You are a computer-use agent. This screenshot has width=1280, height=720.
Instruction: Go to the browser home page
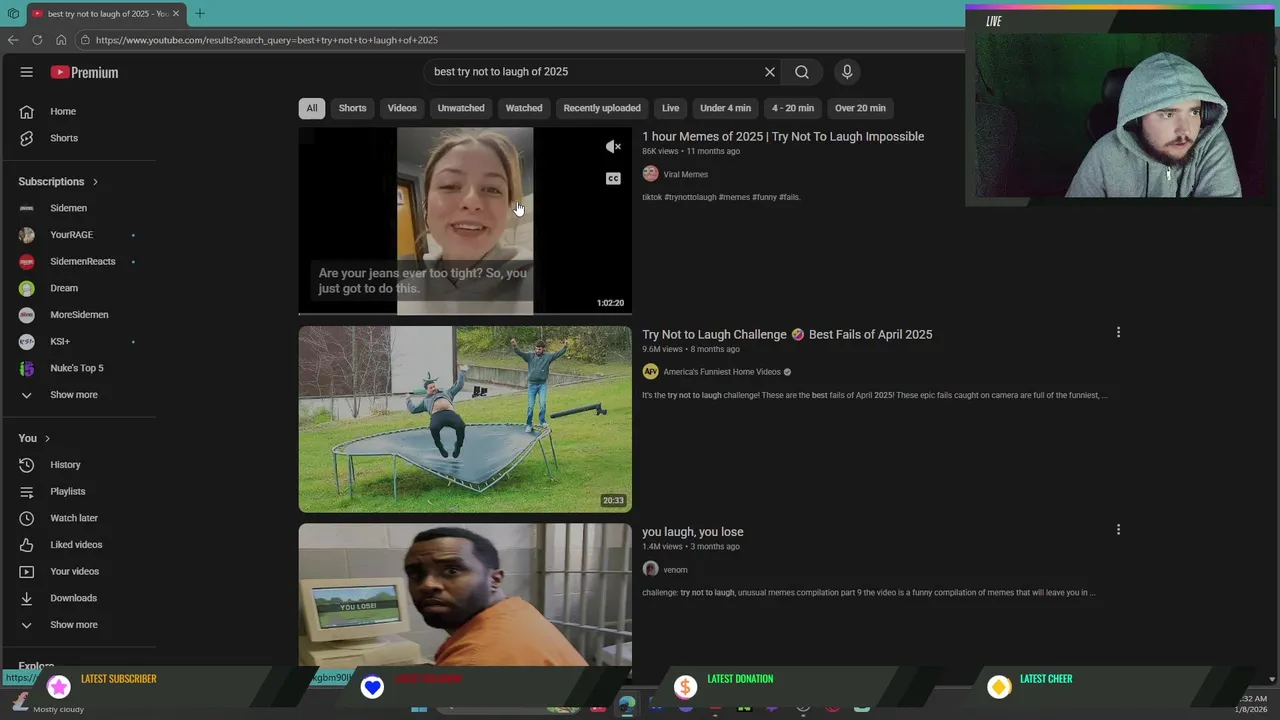click(x=61, y=40)
